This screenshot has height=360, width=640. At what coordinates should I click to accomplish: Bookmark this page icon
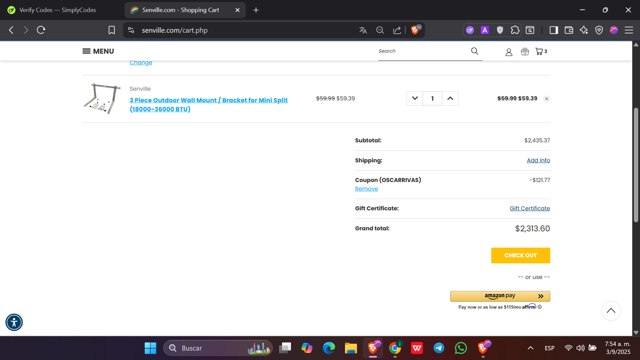click(x=111, y=30)
